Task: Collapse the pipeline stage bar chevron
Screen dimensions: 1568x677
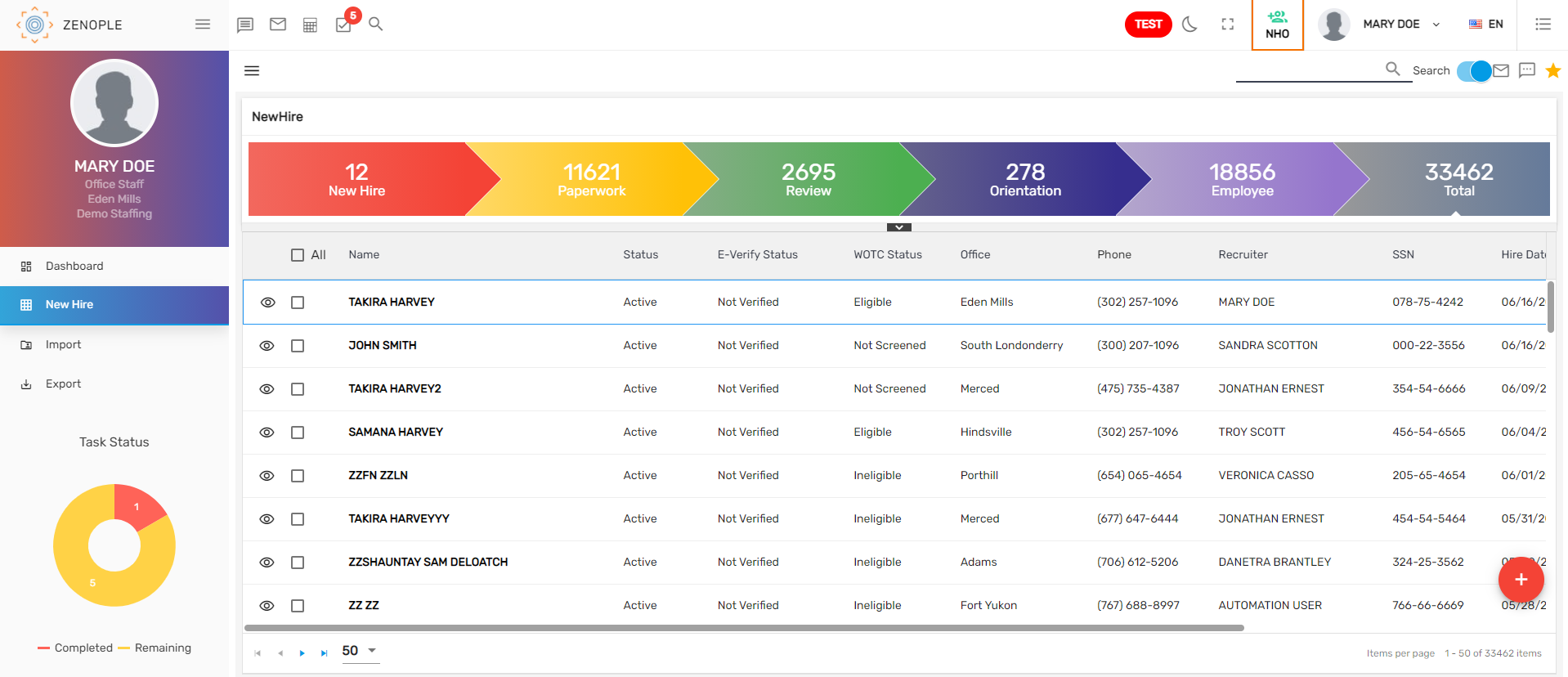Action: (898, 227)
